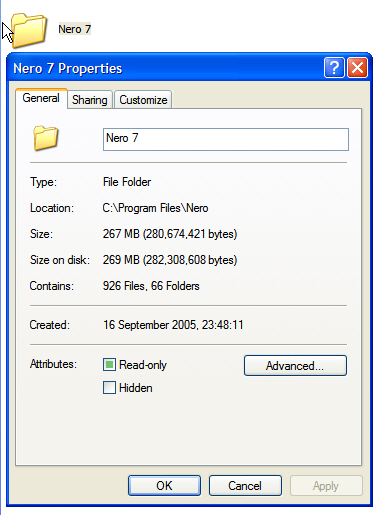Switch to the General tab
Screen dimensions: 378x515
41,98
